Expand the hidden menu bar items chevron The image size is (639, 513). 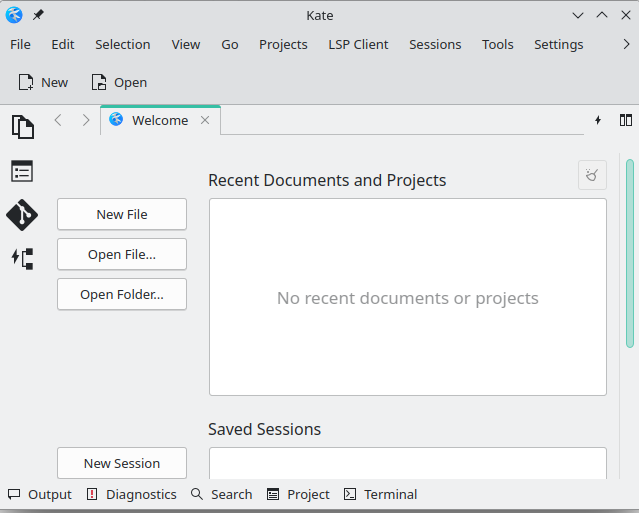[626, 44]
